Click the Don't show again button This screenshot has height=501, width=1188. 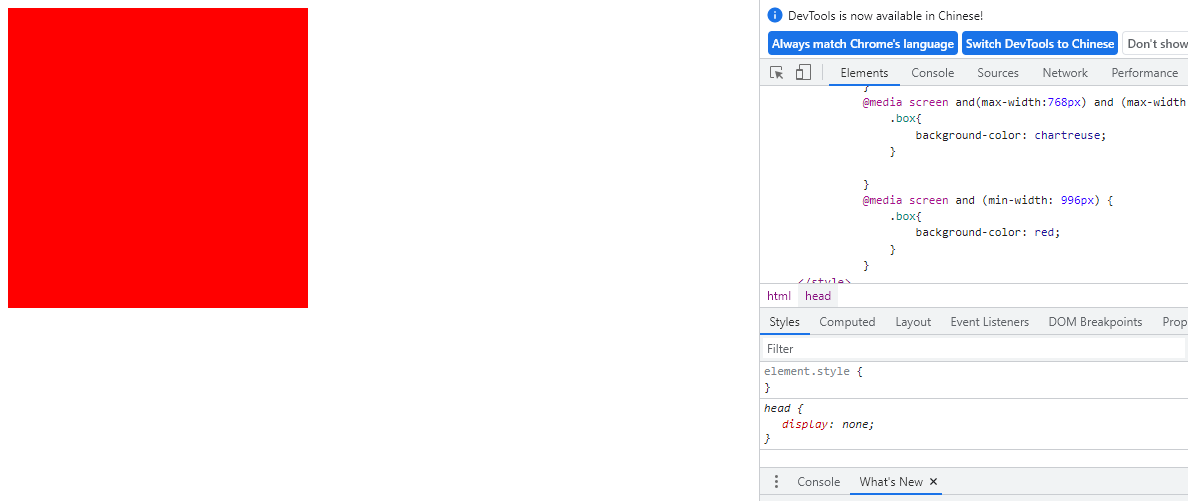click(1155, 44)
